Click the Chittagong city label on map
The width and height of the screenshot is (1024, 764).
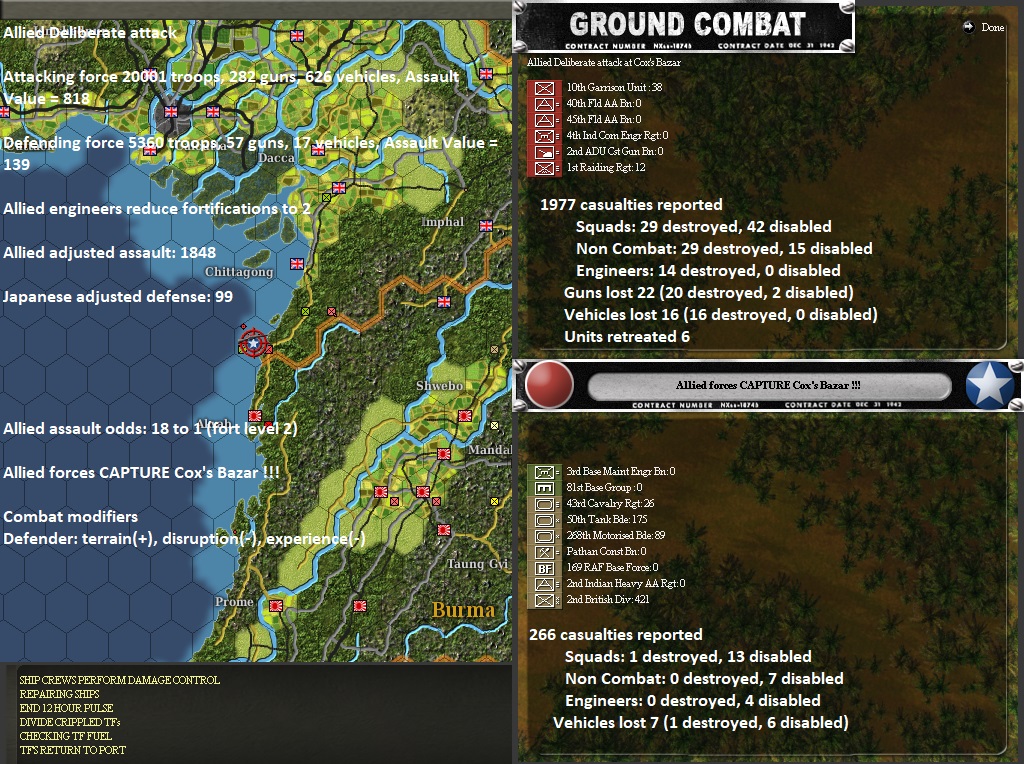pos(239,272)
